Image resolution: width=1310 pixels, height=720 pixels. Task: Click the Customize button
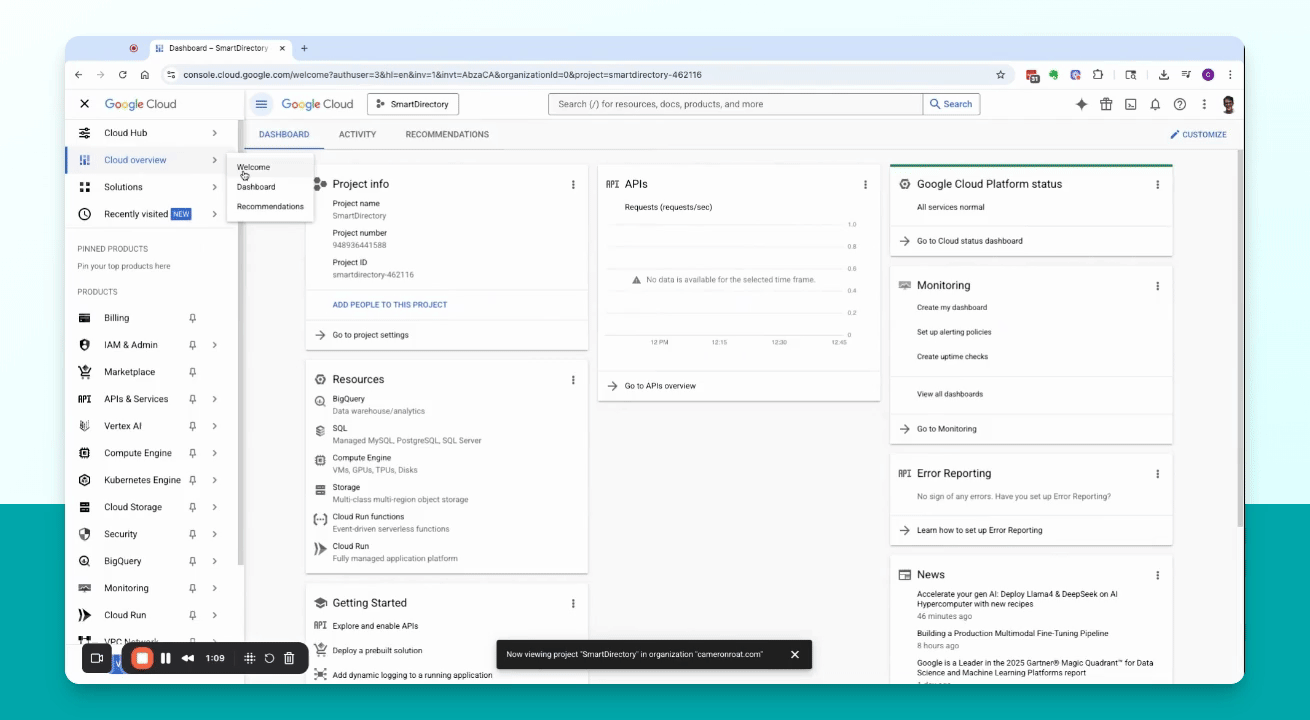click(x=1198, y=135)
